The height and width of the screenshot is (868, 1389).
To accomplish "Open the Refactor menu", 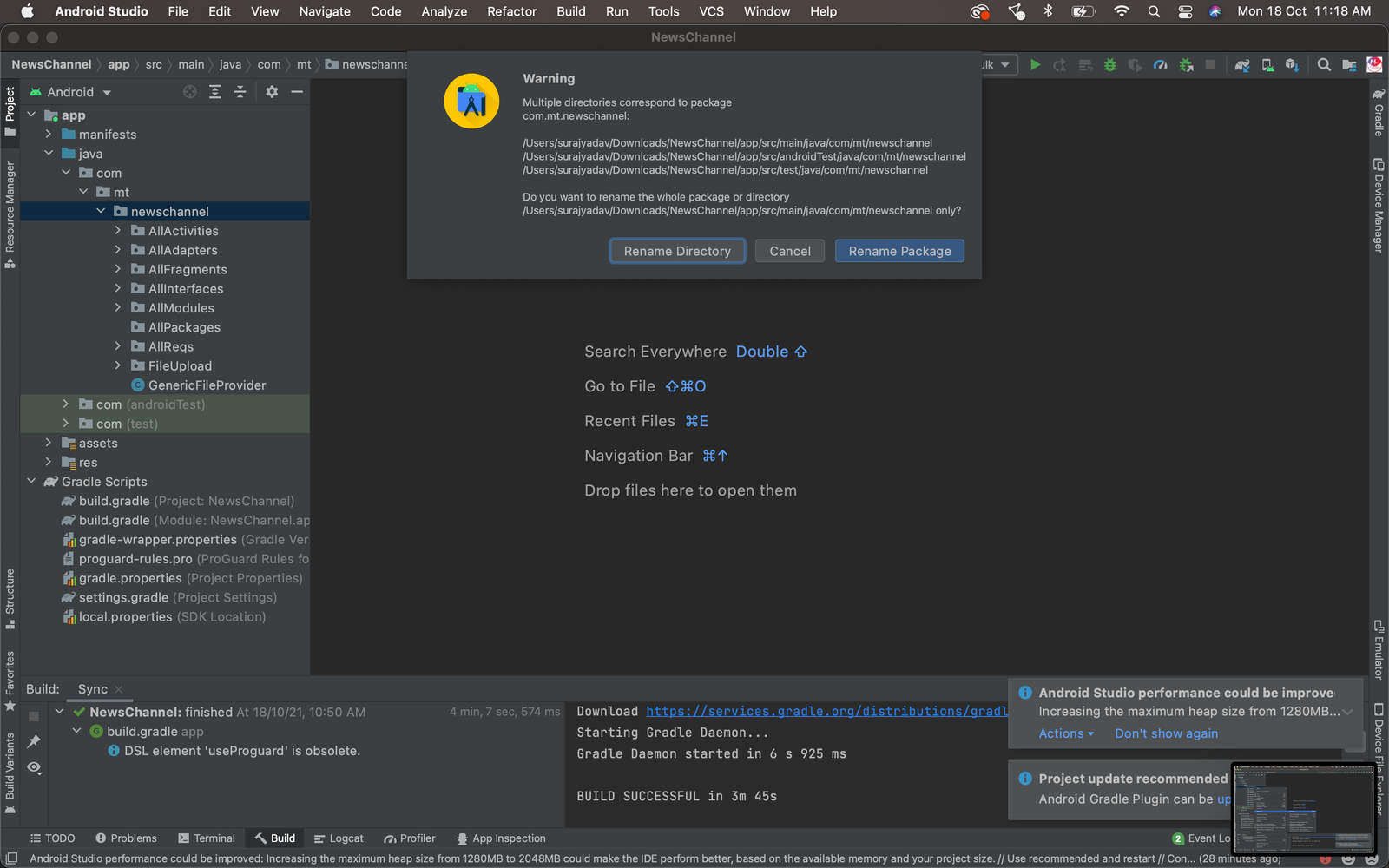I will pyautogui.click(x=512, y=11).
